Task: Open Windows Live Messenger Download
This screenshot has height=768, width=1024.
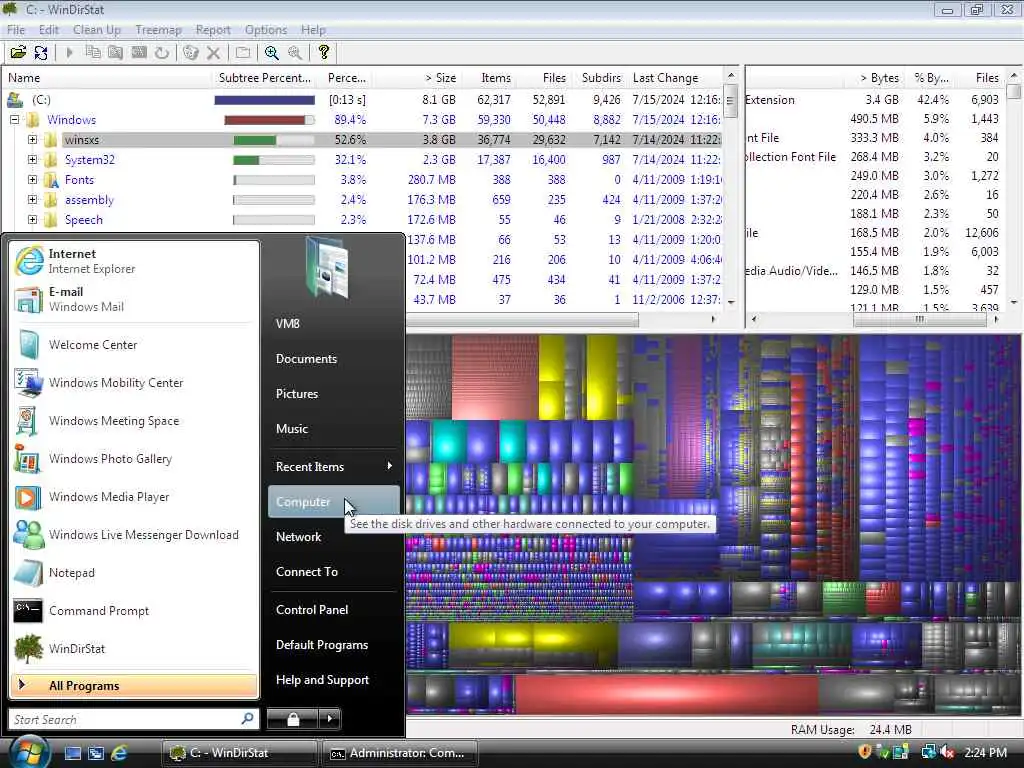Action: click(134, 535)
